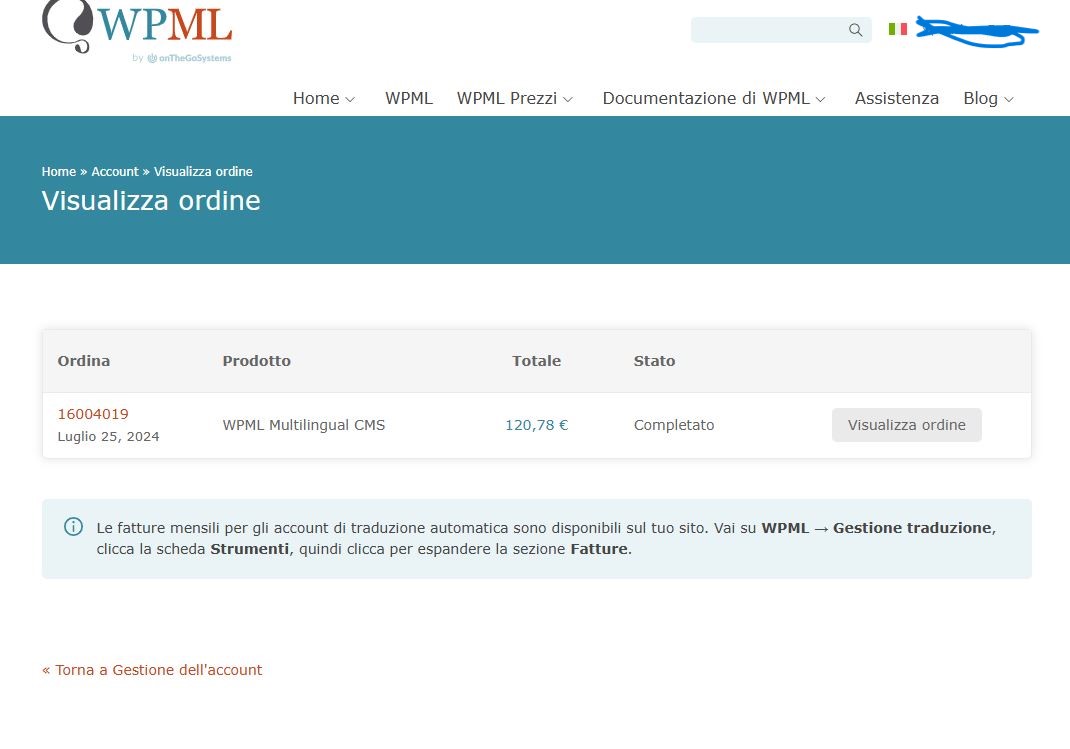Open order number 16004019 link
This screenshot has height=749, width=1070.
93,414
